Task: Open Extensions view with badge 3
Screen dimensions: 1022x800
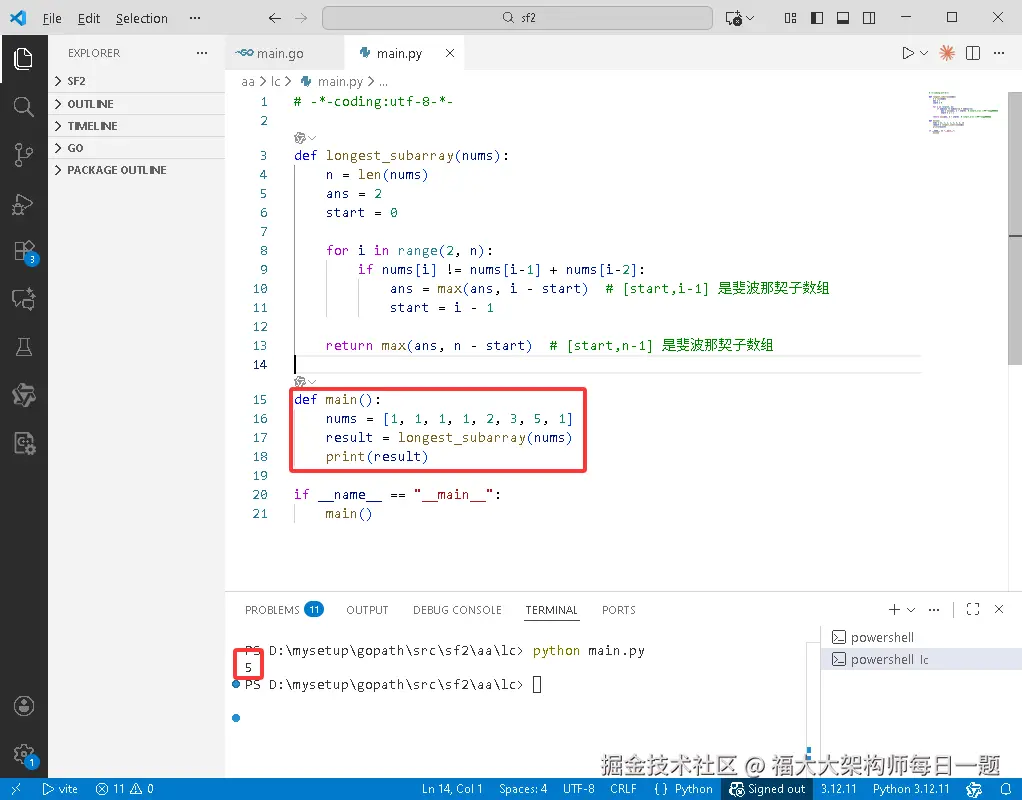Action: click(25, 252)
